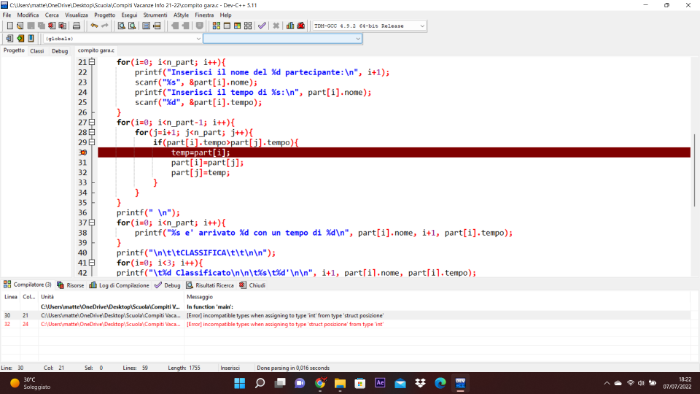This screenshot has width=700, height=394.
Task: Open the TDM-GCC compiler selection dropdown
Action: click(369, 26)
